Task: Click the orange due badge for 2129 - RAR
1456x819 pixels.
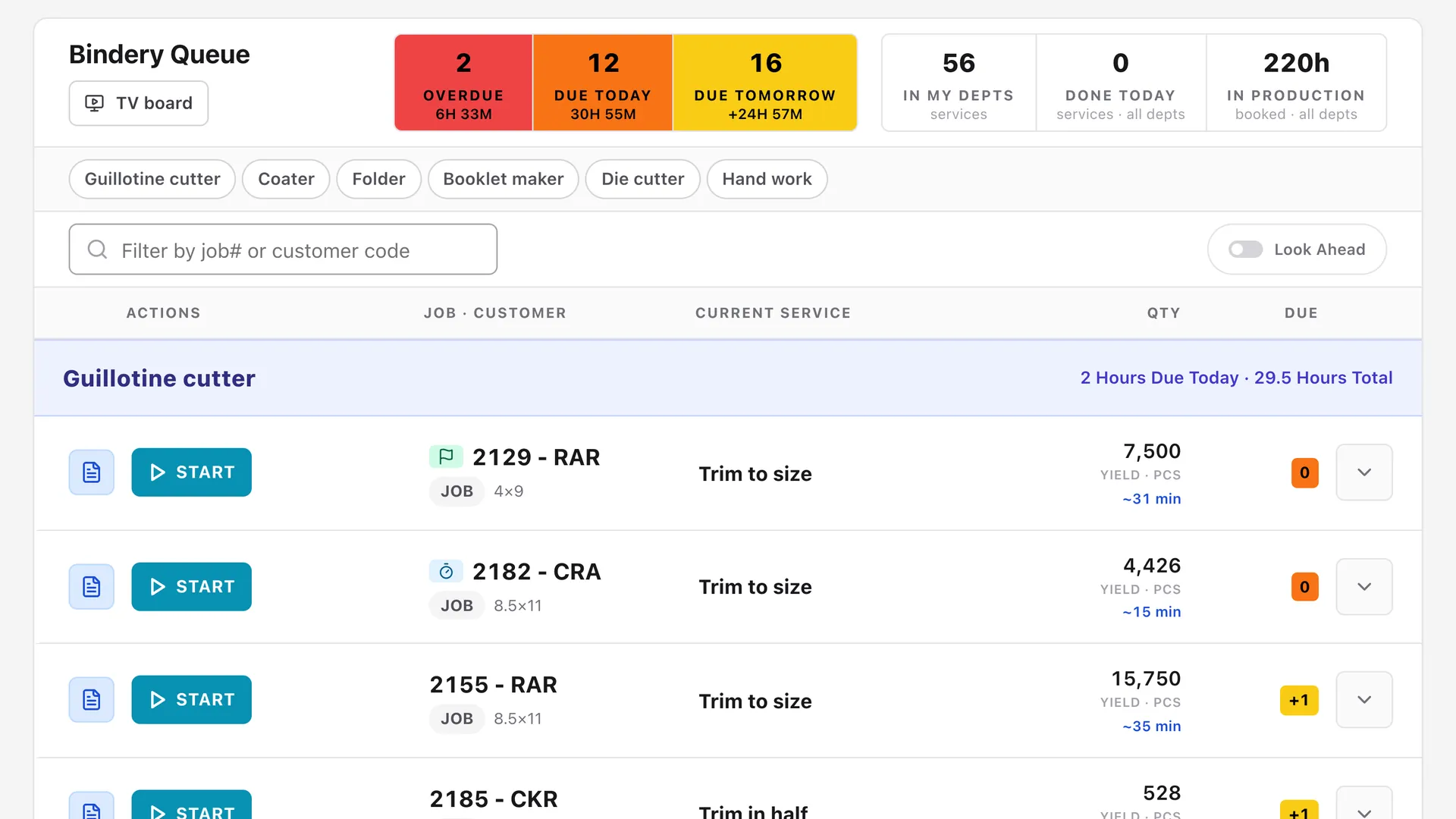Action: pyautogui.click(x=1305, y=473)
